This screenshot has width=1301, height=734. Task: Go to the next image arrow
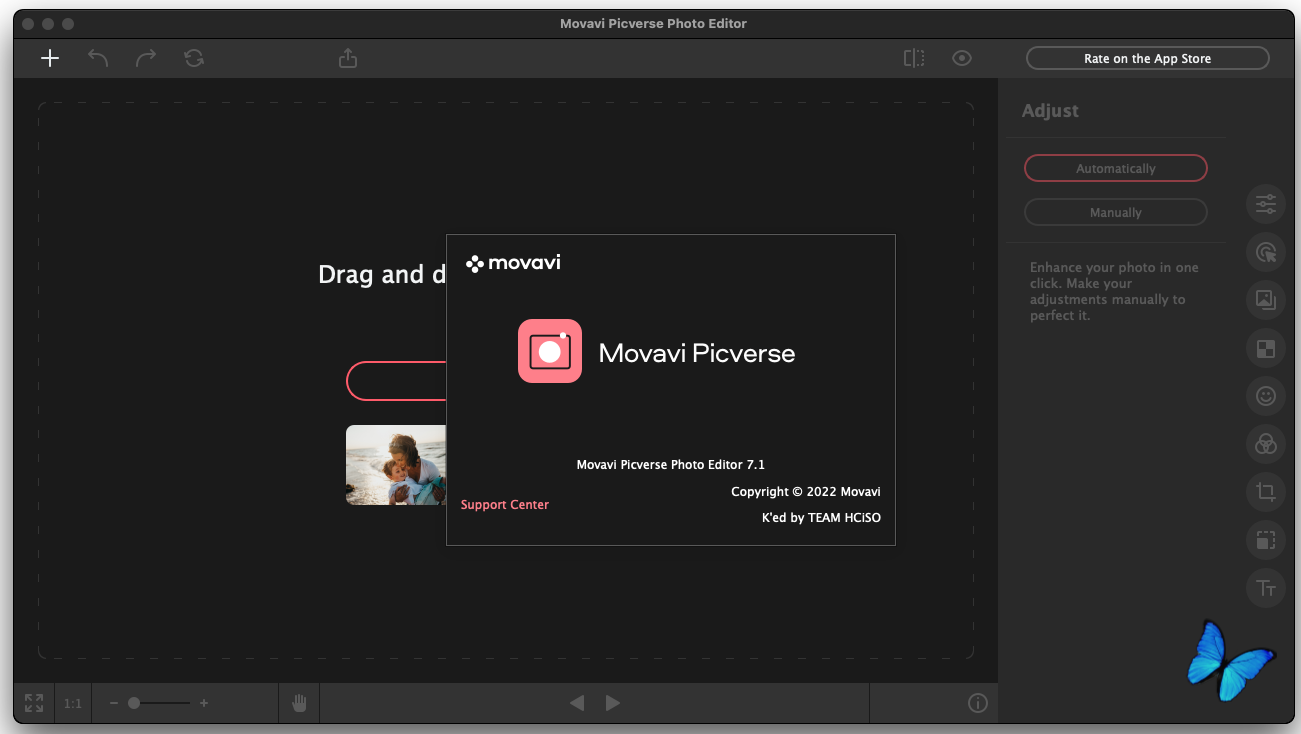(613, 703)
